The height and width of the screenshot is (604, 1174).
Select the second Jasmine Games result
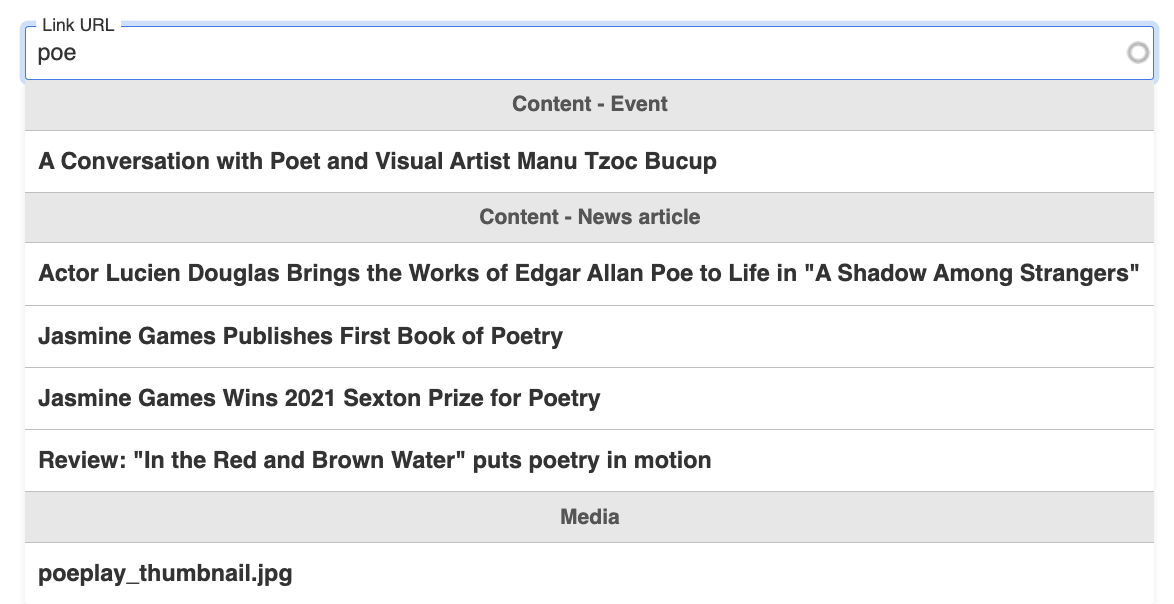(x=318, y=398)
